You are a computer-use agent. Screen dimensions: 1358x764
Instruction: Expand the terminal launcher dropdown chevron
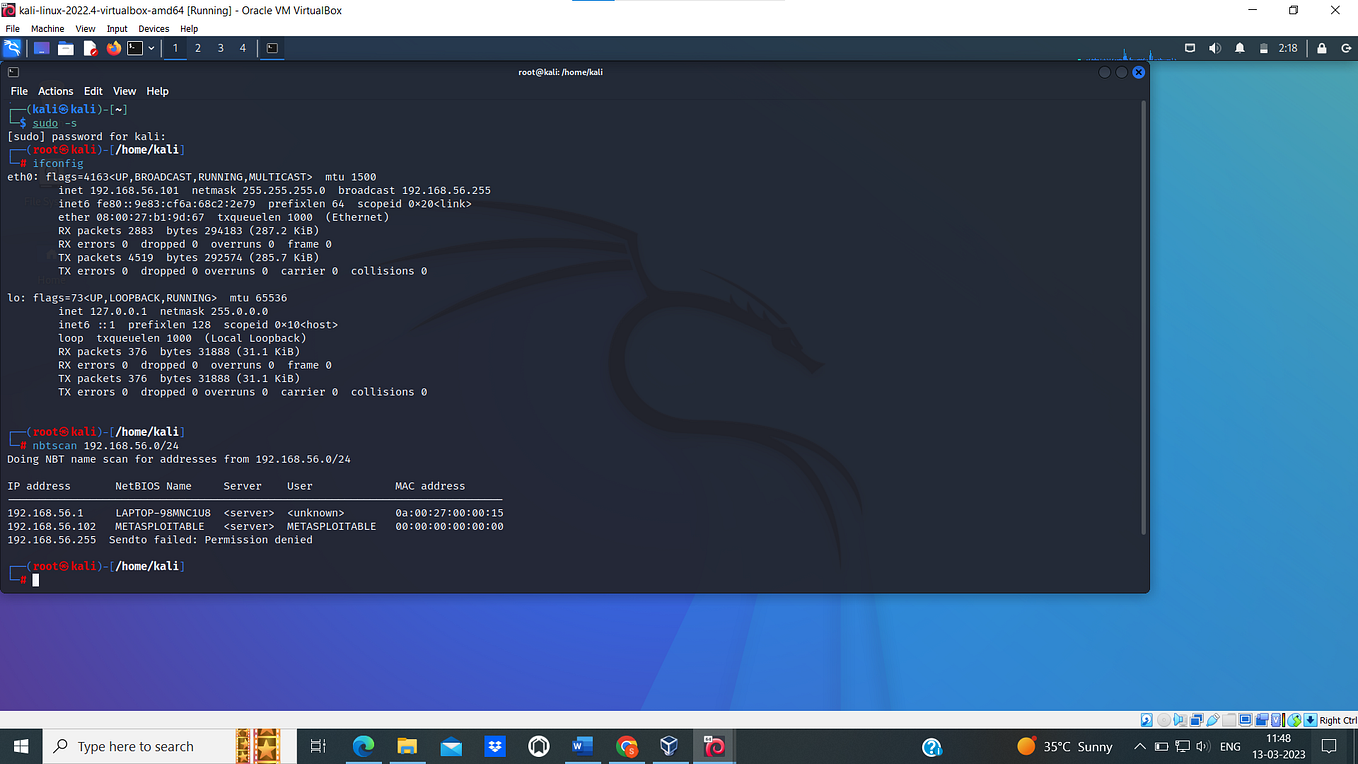pos(151,48)
